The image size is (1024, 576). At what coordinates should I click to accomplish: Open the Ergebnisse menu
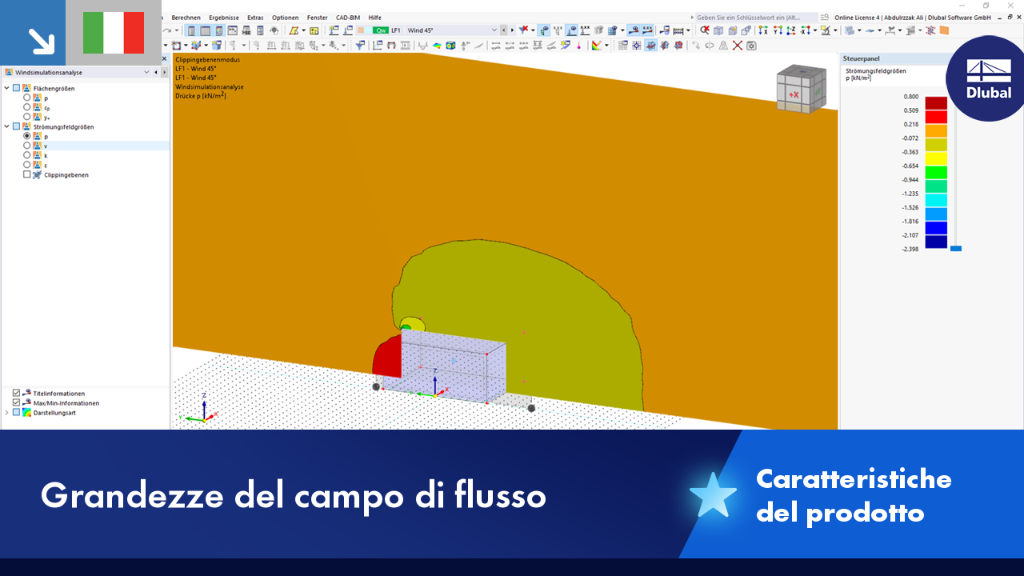pos(223,18)
